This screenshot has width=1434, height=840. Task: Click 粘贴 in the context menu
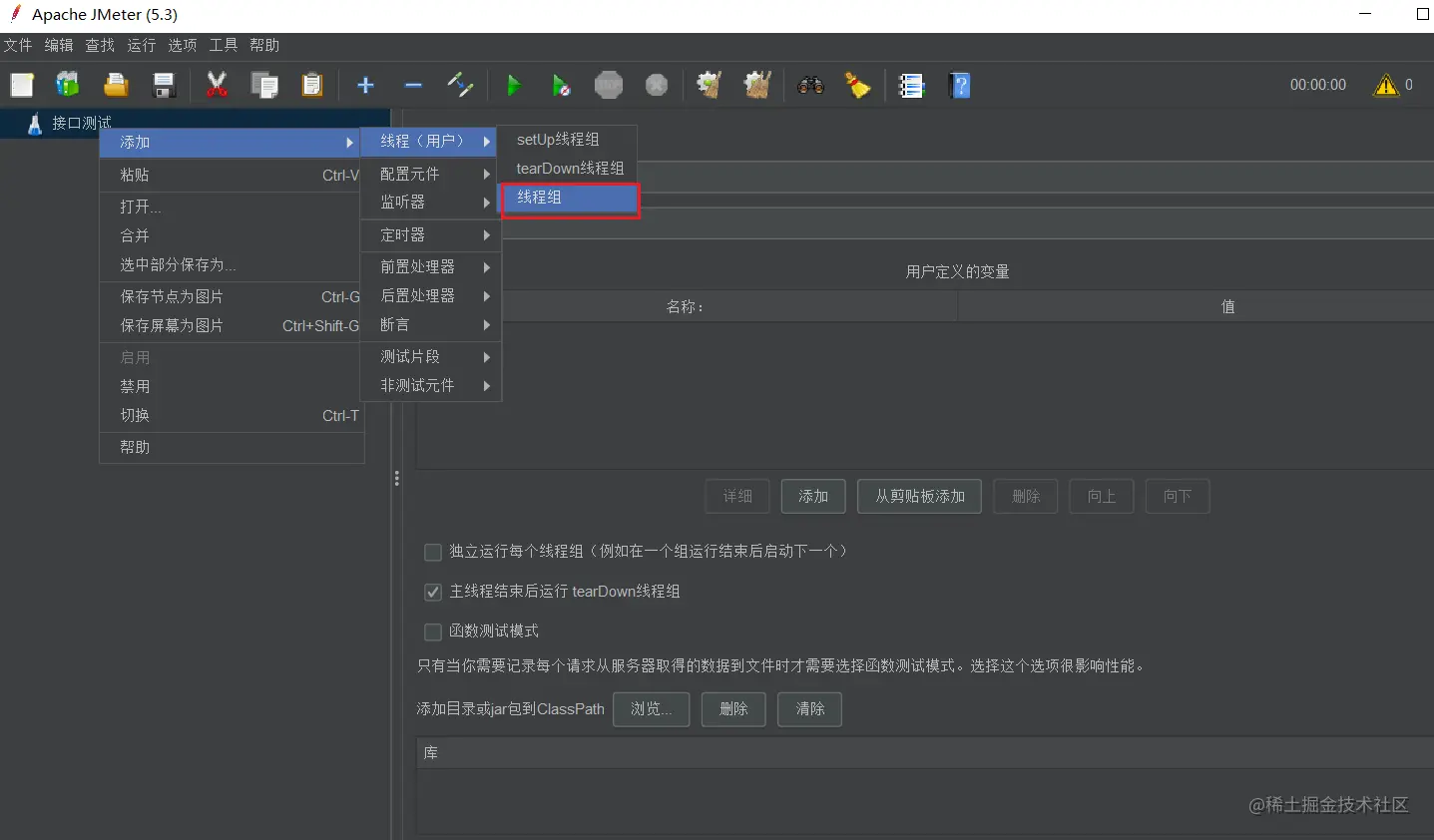pyautogui.click(x=232, y=176)
